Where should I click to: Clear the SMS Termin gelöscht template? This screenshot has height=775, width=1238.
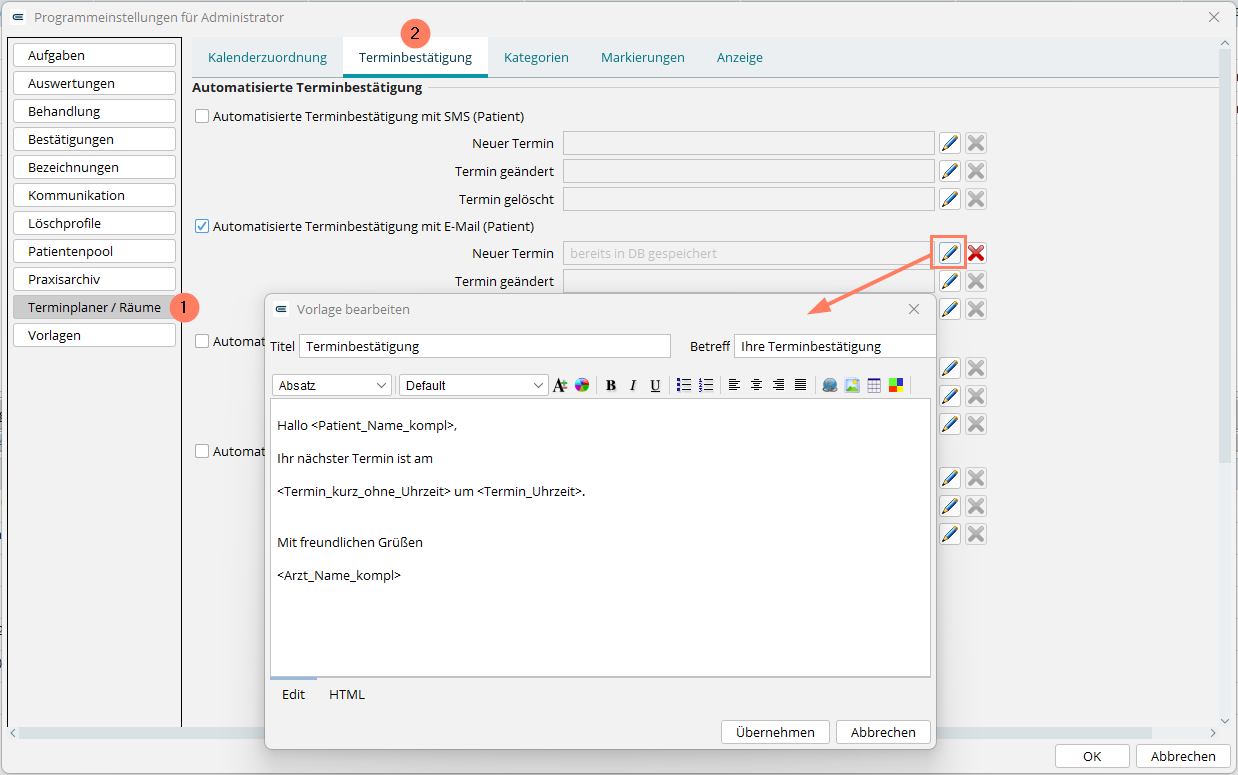click(x=976, y=199)
